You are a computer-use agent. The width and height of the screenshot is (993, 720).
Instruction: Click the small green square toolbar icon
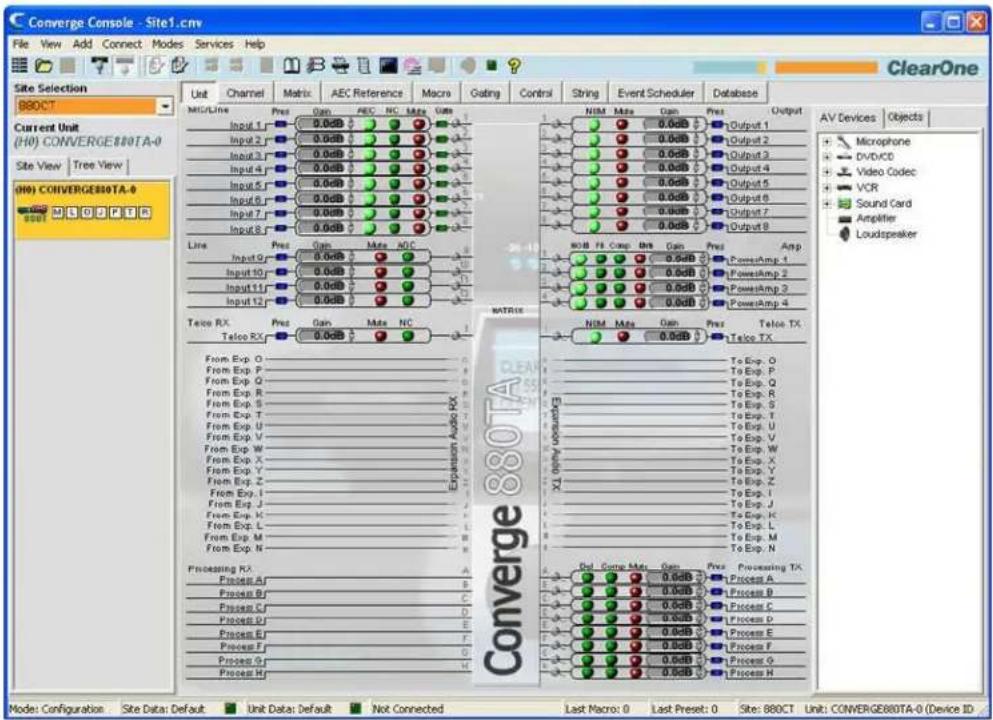(x=491, y=65)
